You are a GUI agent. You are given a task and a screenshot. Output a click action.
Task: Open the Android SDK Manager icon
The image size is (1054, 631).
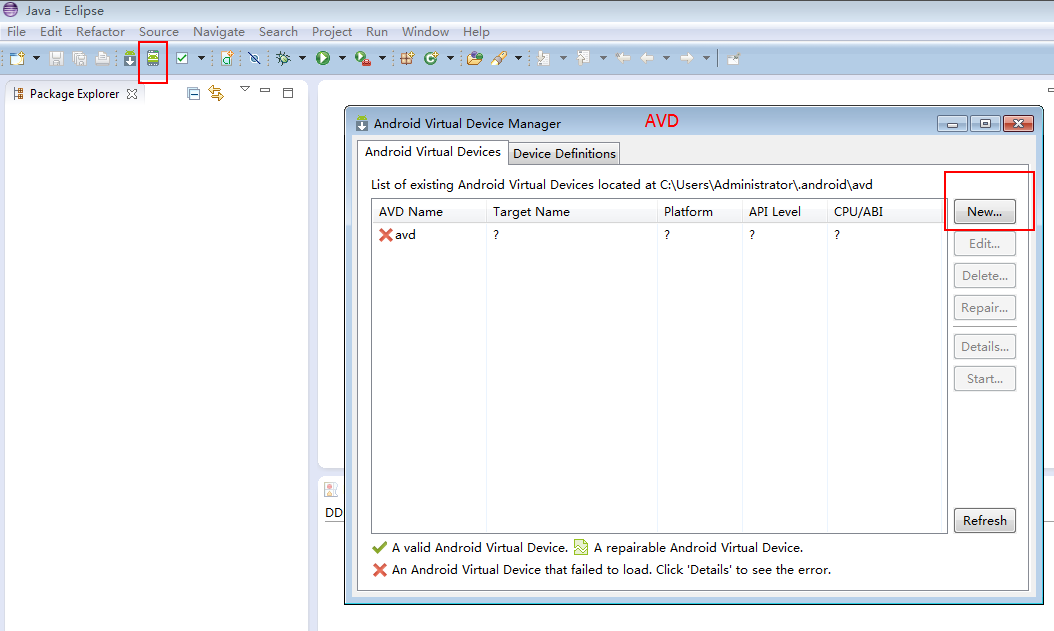[130, 58]
